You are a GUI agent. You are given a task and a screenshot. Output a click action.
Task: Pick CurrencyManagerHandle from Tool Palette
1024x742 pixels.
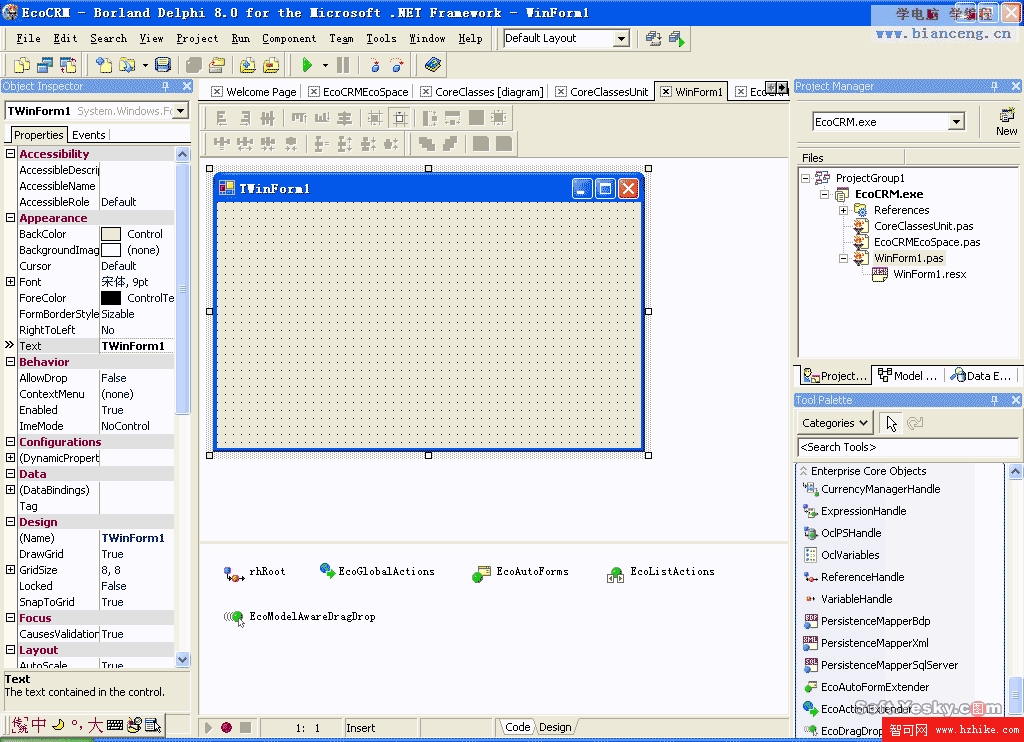click(x=872, y=489)
